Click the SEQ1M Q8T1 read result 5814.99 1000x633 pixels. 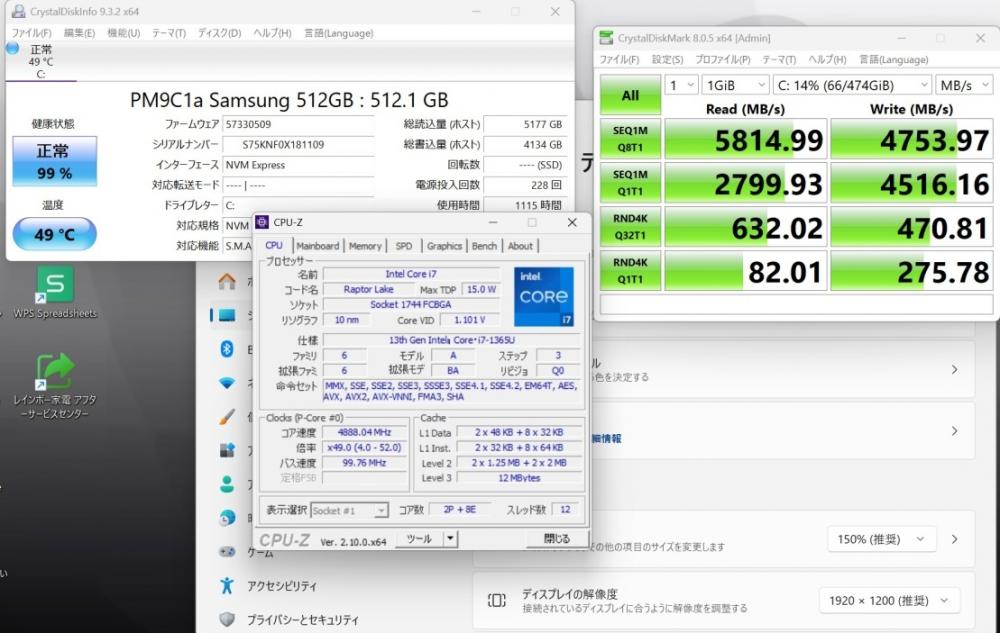pos(746,140)
